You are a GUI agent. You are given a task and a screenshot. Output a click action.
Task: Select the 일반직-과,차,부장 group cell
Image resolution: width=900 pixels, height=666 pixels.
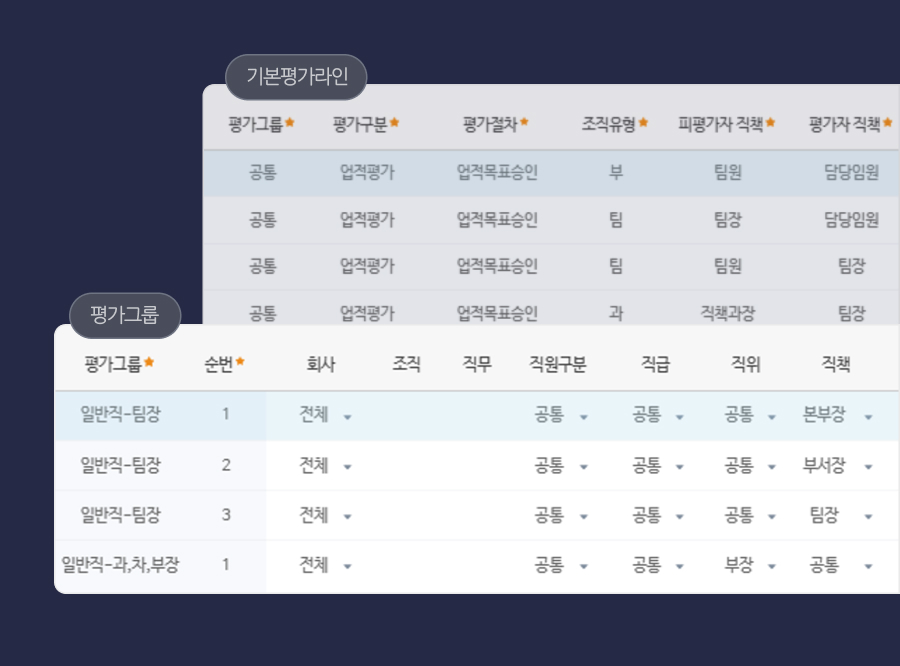(121, 565)
